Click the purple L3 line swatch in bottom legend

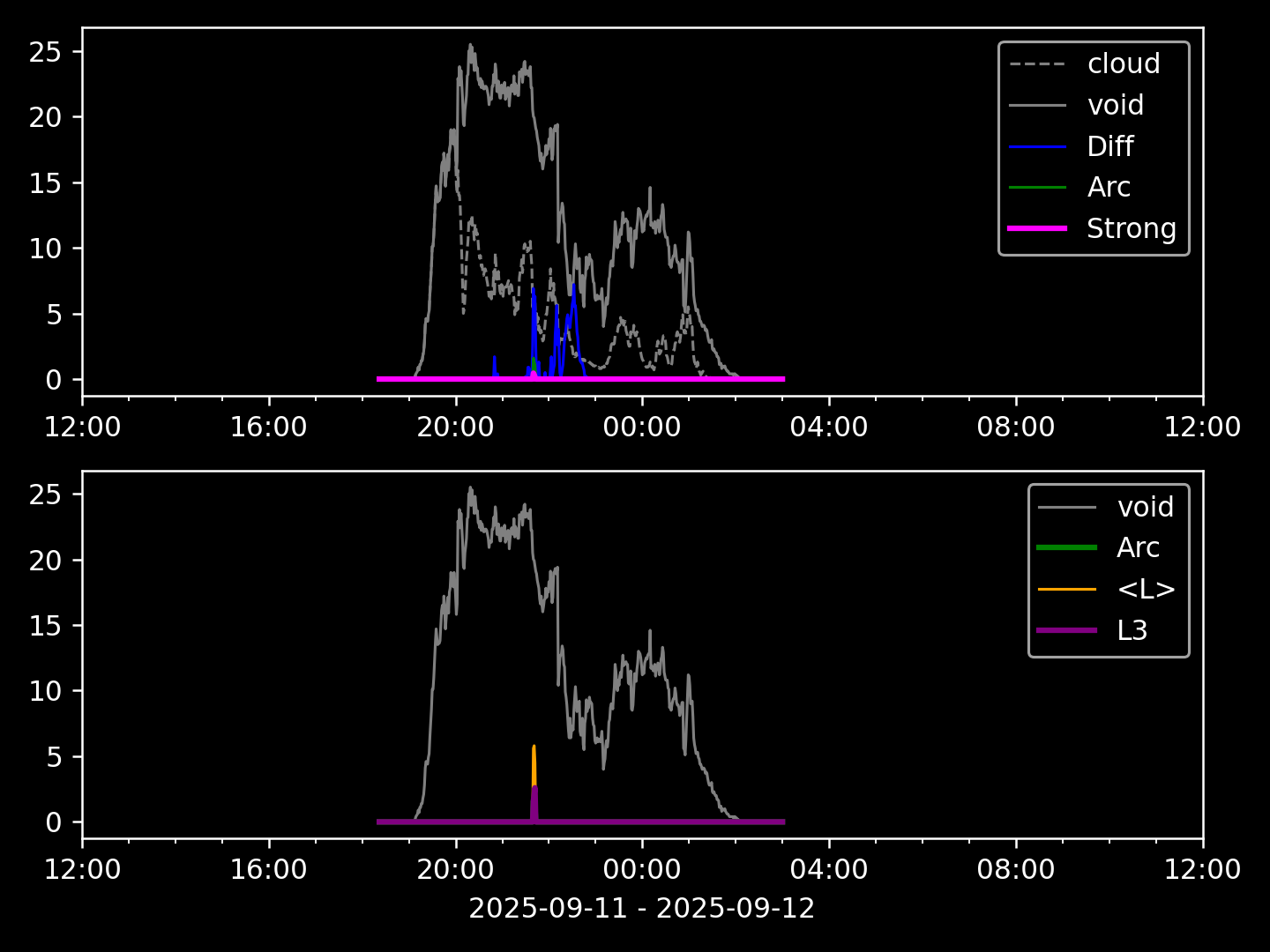(x=1066, y=630)
